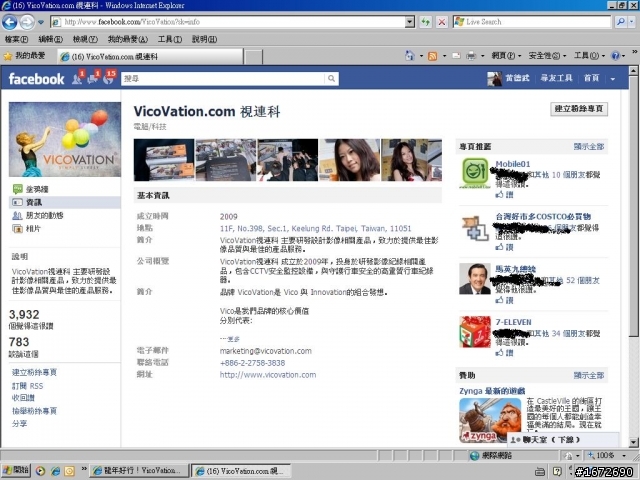Viewport: 640px width, 480px height.
Task: Expand the address bar history dropdown
Action: point(410,22)
